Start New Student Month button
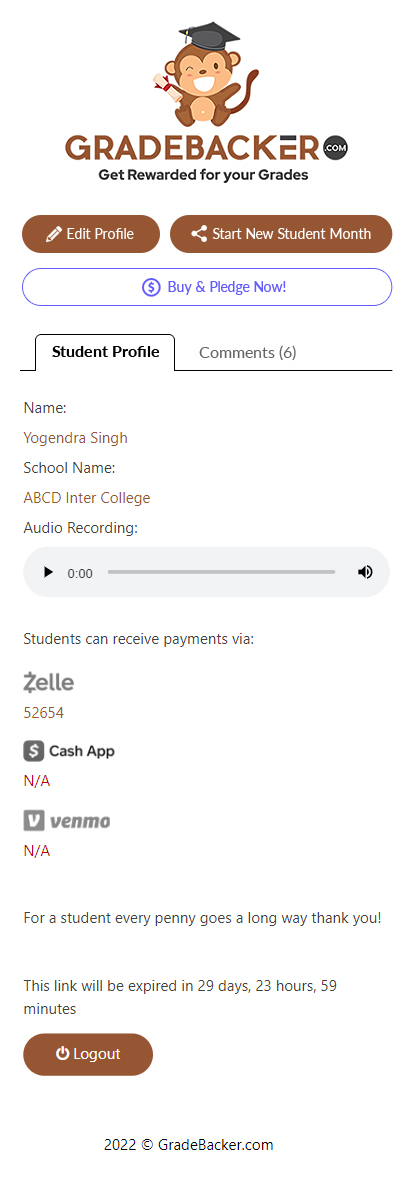The width and height of the screenshot is (414, 1200). click(x=281, y=234)
